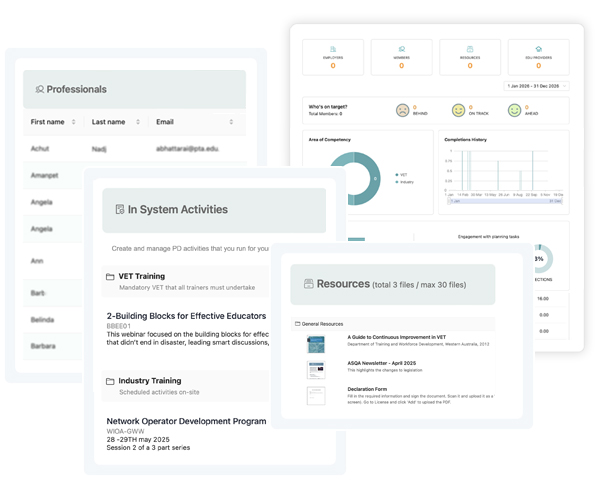Open ASQA Newsletter - April 2025 resource
Viewport: 600px width, 484px height.
tap(382, 363)
